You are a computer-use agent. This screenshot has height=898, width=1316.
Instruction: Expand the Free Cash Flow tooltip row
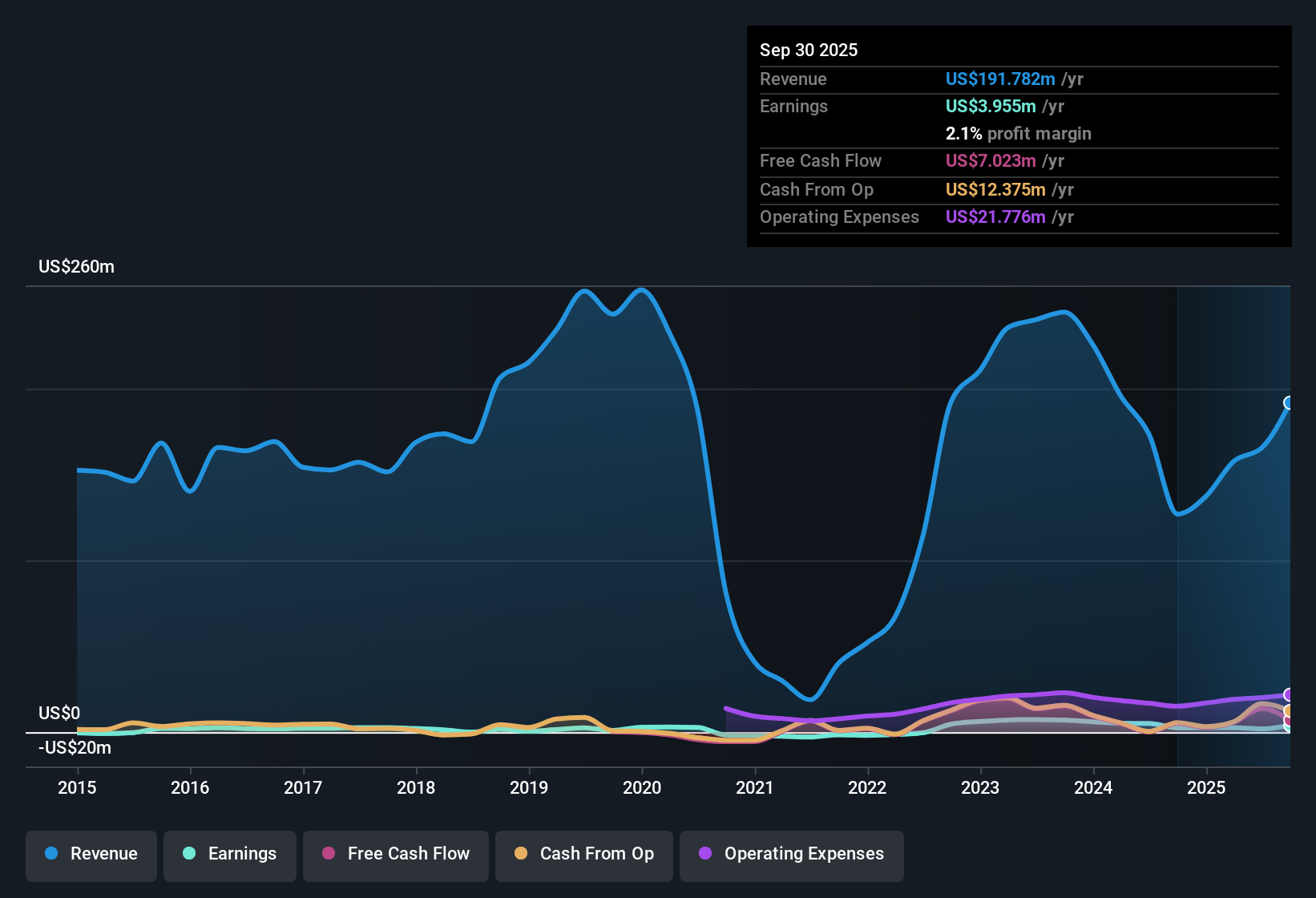821,161
